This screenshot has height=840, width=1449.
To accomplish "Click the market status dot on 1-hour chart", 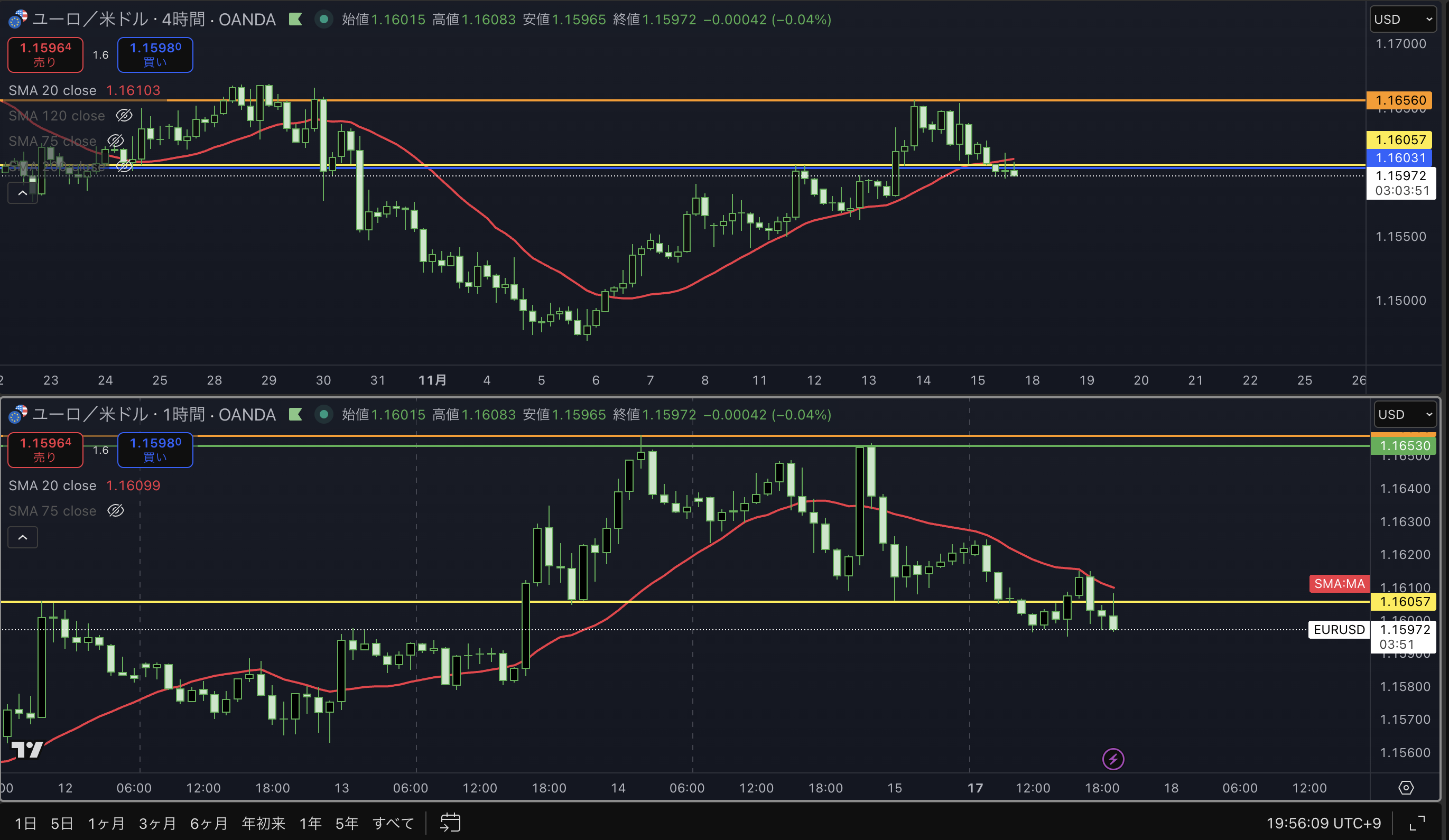I will tap(324, 415).
